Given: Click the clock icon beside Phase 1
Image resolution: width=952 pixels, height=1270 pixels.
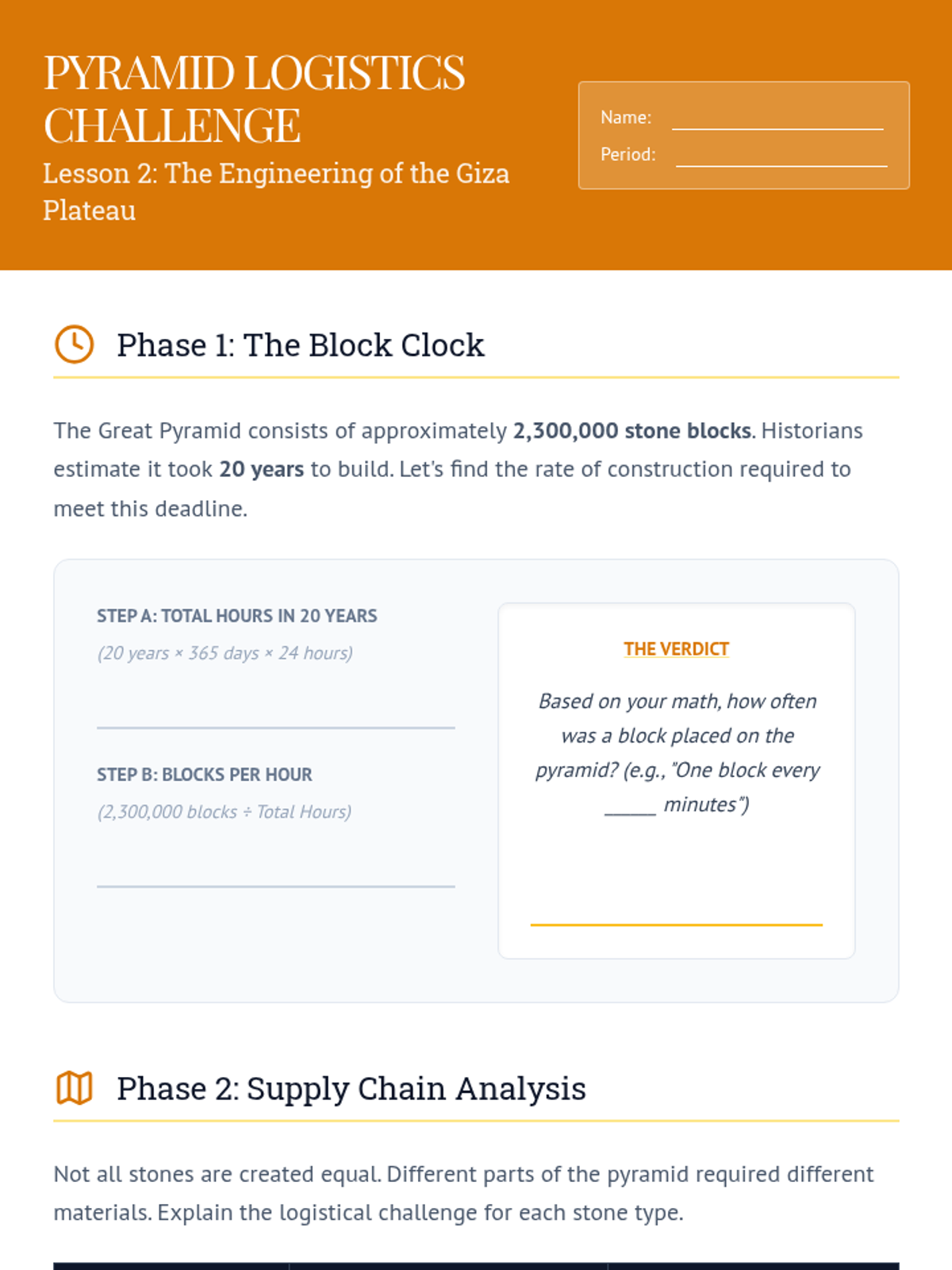Looking at the screenshot, I should (x=74, y=344).
